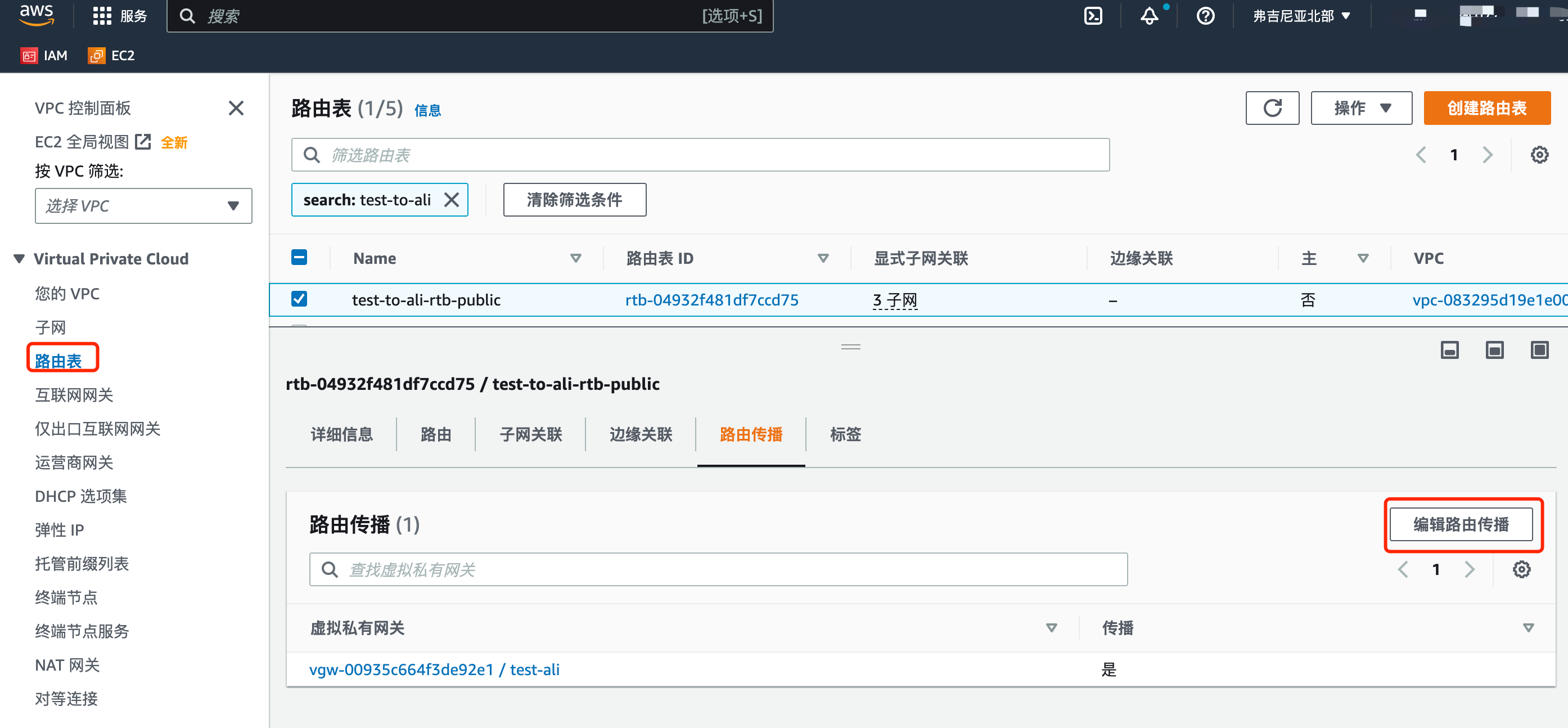Open EC2 全局视图 external link
1568x728 pixels.
click(x=93, y=142)
